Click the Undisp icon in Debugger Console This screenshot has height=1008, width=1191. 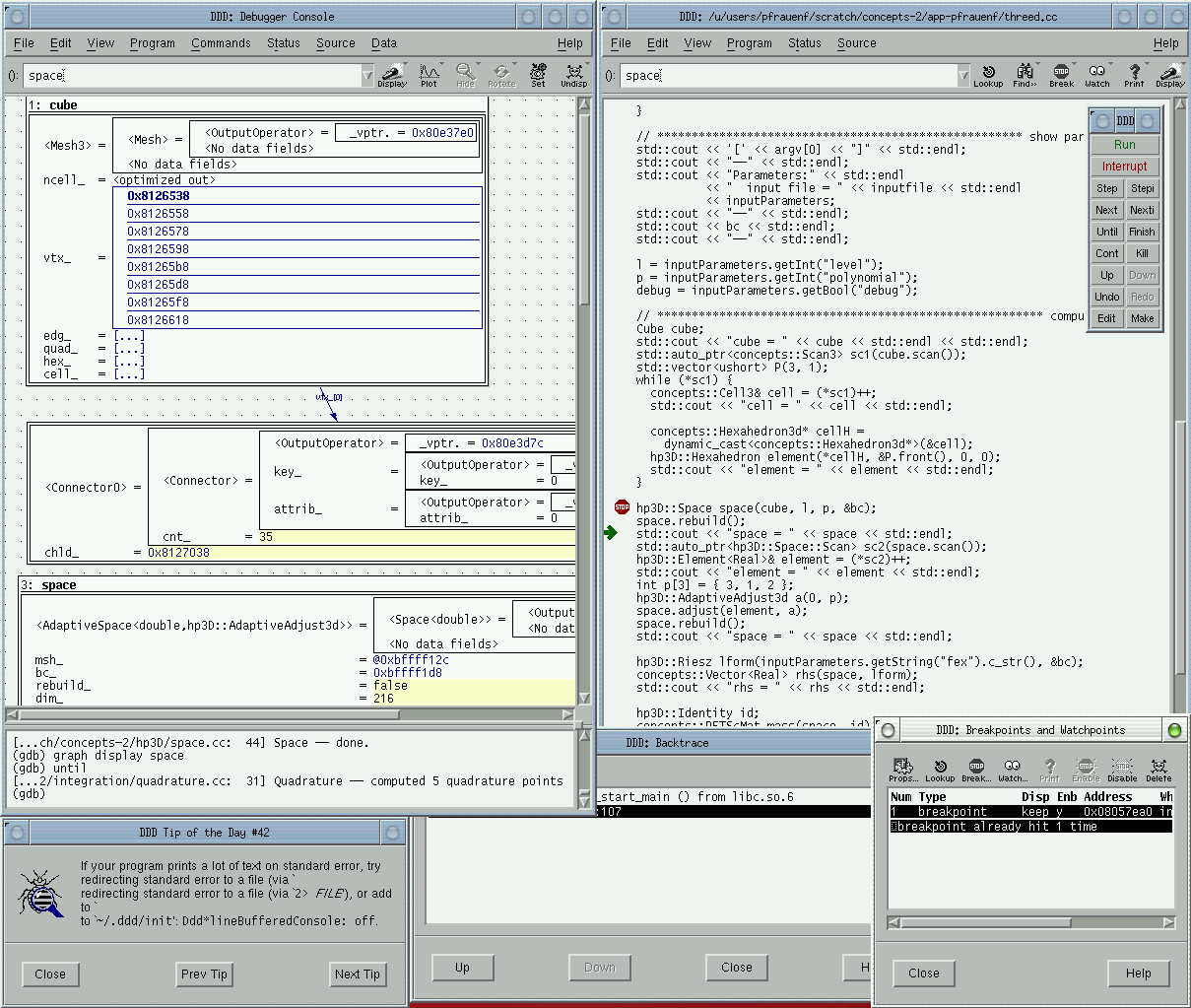(x=573, y=75)
